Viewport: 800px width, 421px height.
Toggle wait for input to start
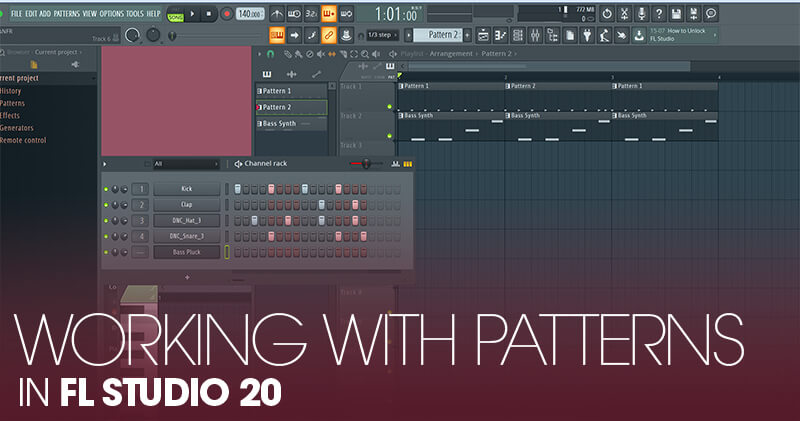[x=294, y=14]
